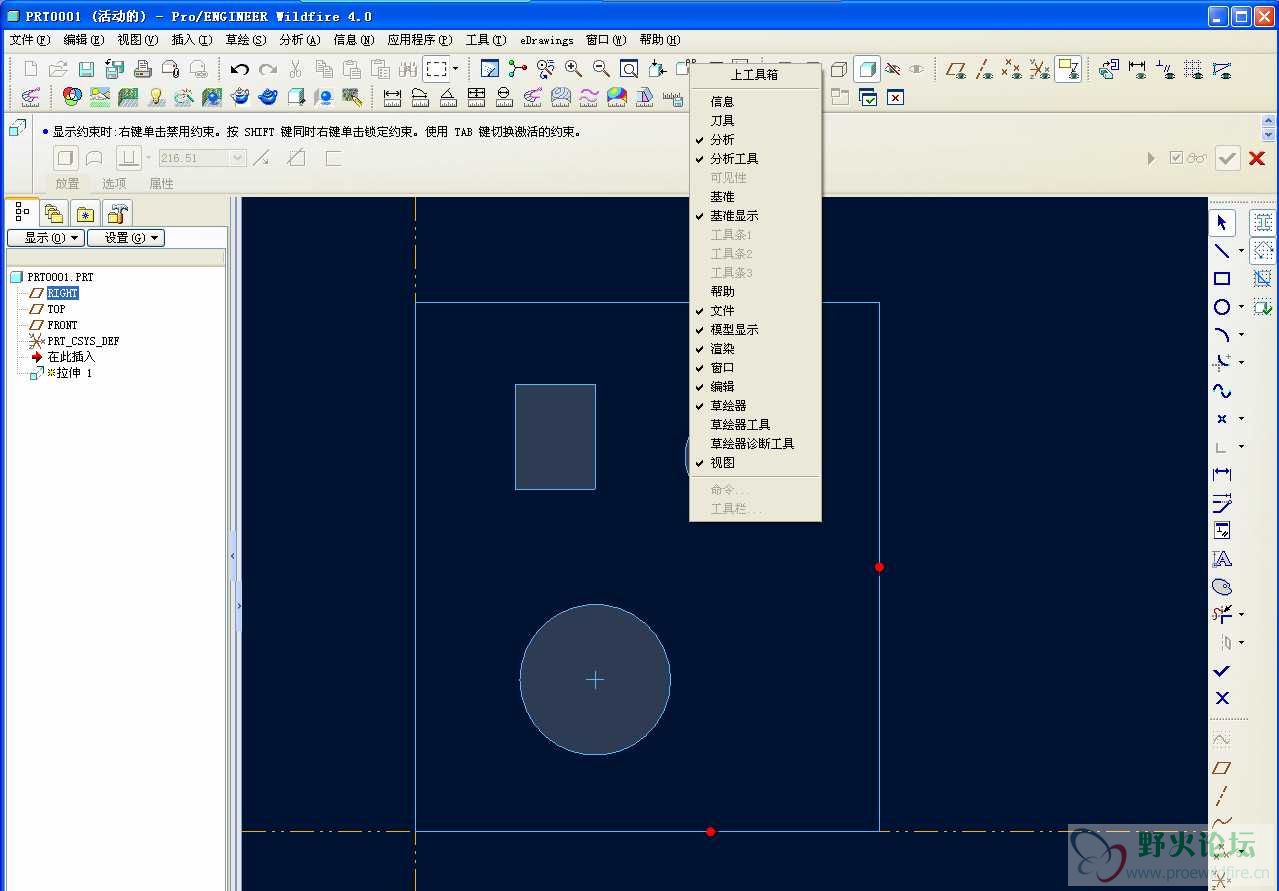Toggle datum axis display icon
This screenshot has height=891, width=1279.
tap(985, 69)
